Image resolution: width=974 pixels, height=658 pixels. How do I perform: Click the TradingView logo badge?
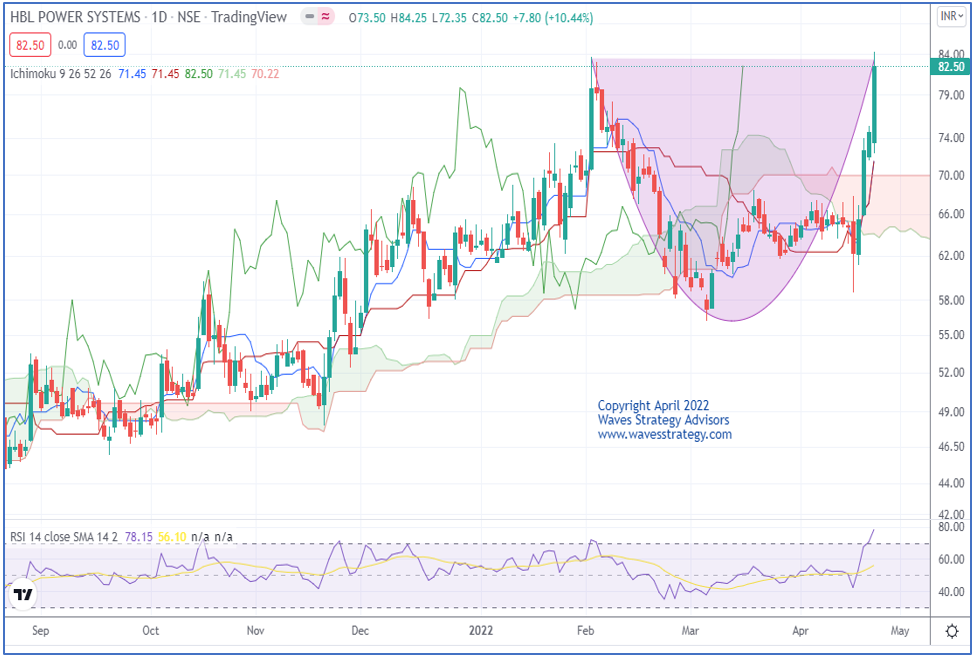[x=23, y=595]
